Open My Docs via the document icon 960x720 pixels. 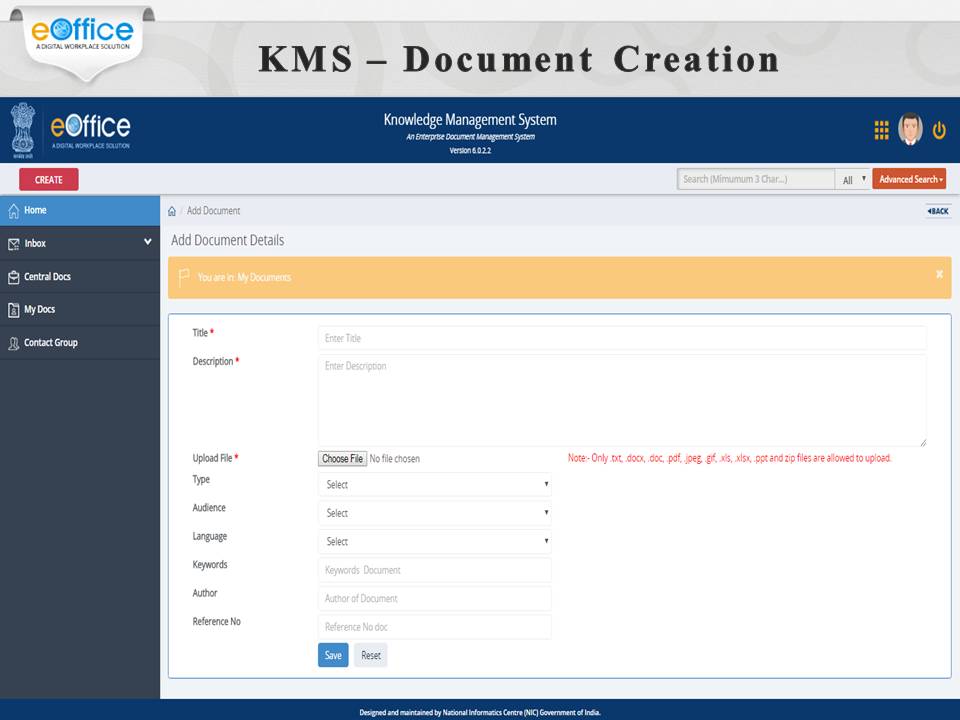coord(14,309)
